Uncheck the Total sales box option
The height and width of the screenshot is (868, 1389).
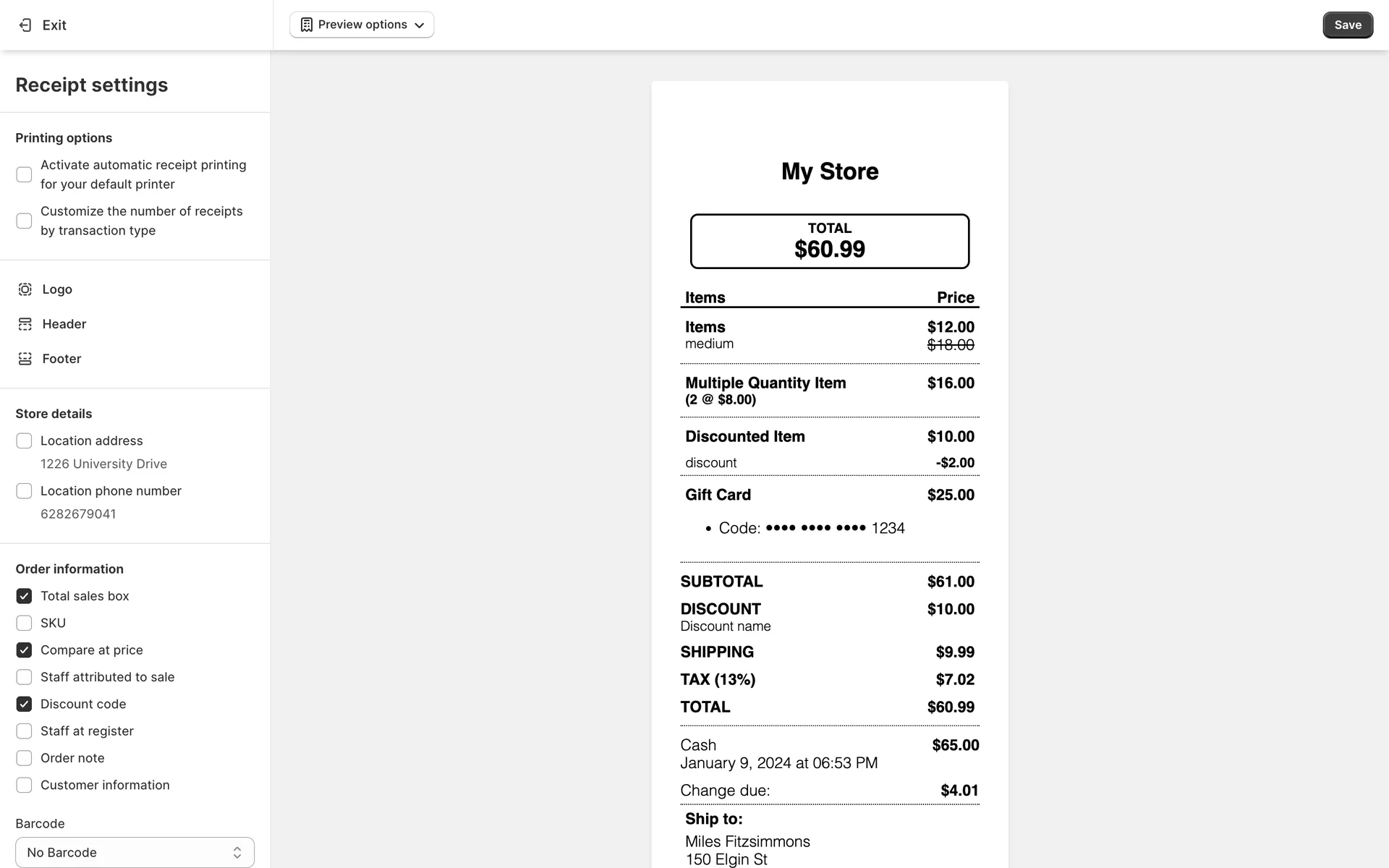tap(24, 596)
